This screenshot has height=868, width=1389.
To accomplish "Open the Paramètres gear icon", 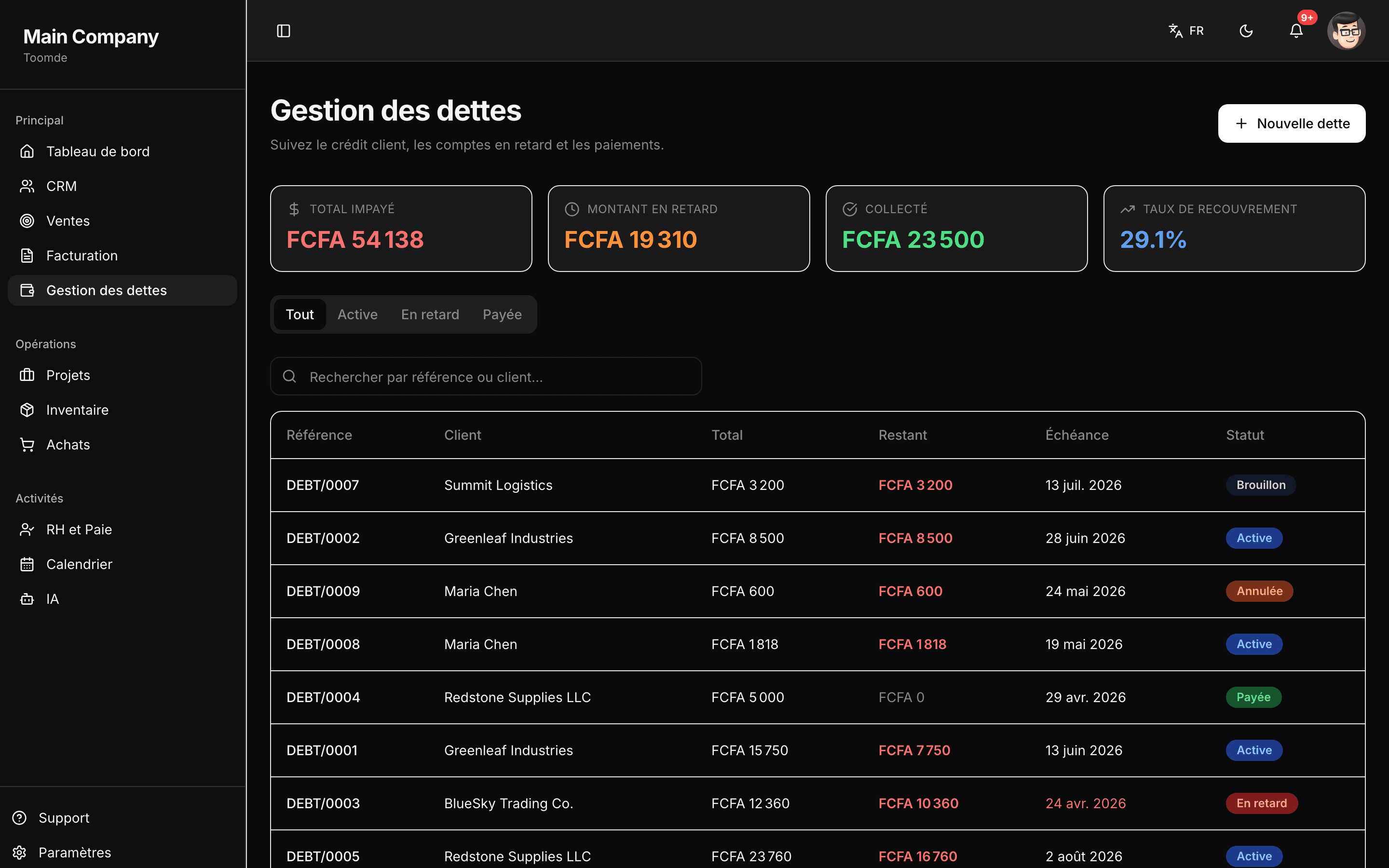I will (19, 853).
